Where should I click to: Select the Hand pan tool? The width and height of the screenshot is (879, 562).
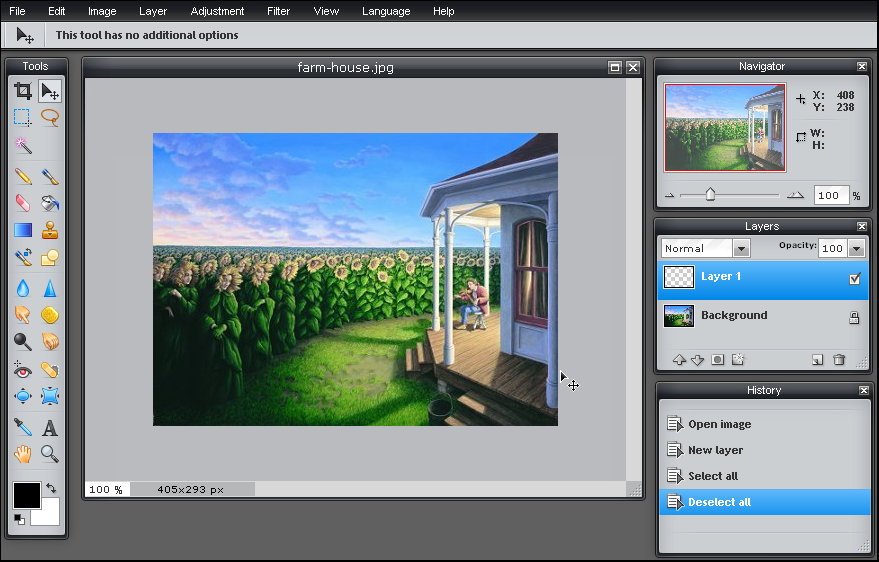point(23,454)
